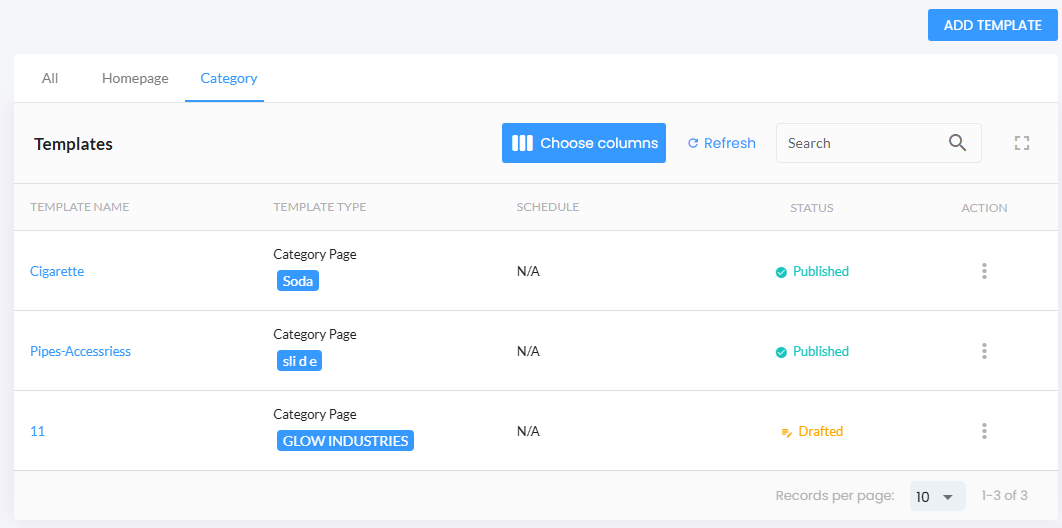Click Published status icon in Pipes-Accessriess row

point(781,352)
